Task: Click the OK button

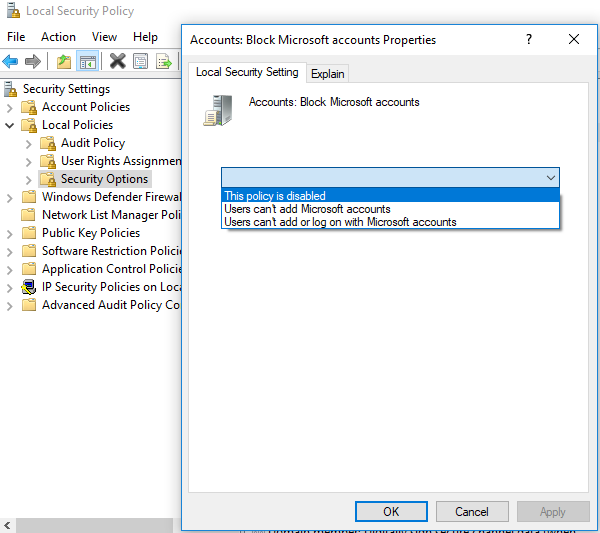Action: 391,512
